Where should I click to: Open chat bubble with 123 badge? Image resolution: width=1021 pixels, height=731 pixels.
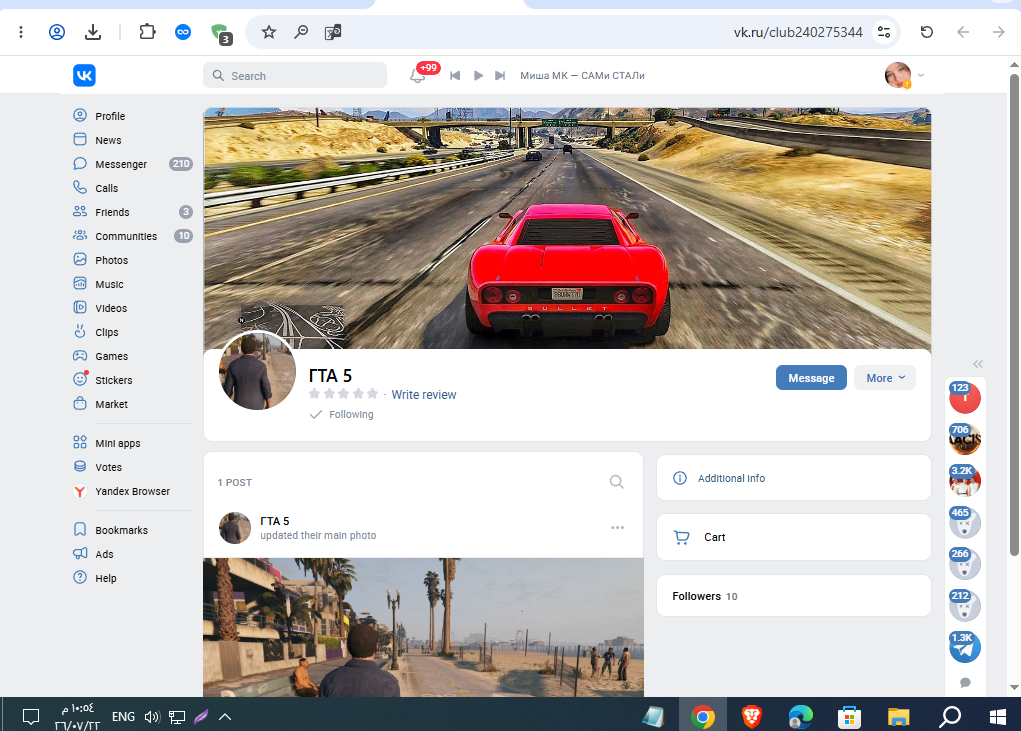[964, 397]
